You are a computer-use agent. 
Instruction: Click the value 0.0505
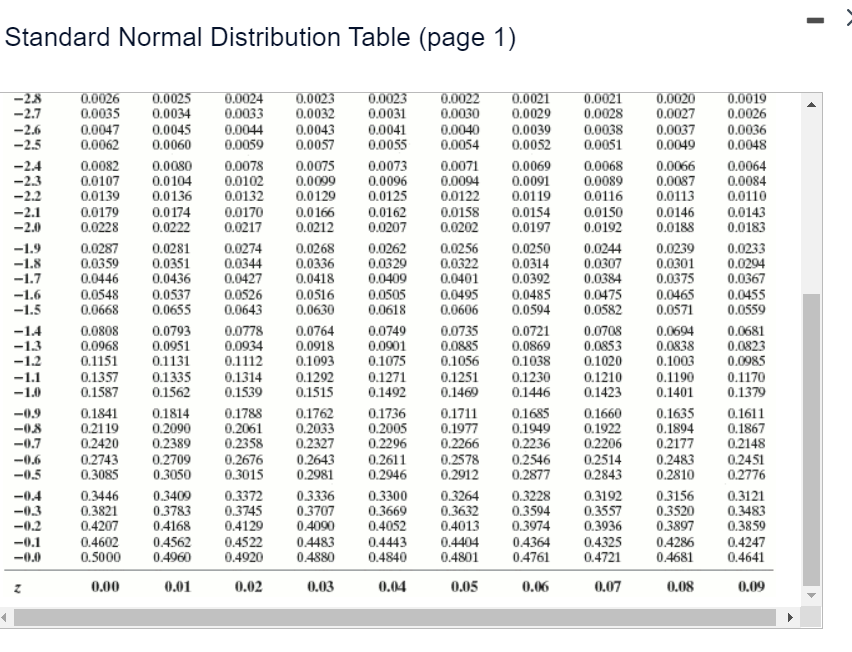(387, 295)
